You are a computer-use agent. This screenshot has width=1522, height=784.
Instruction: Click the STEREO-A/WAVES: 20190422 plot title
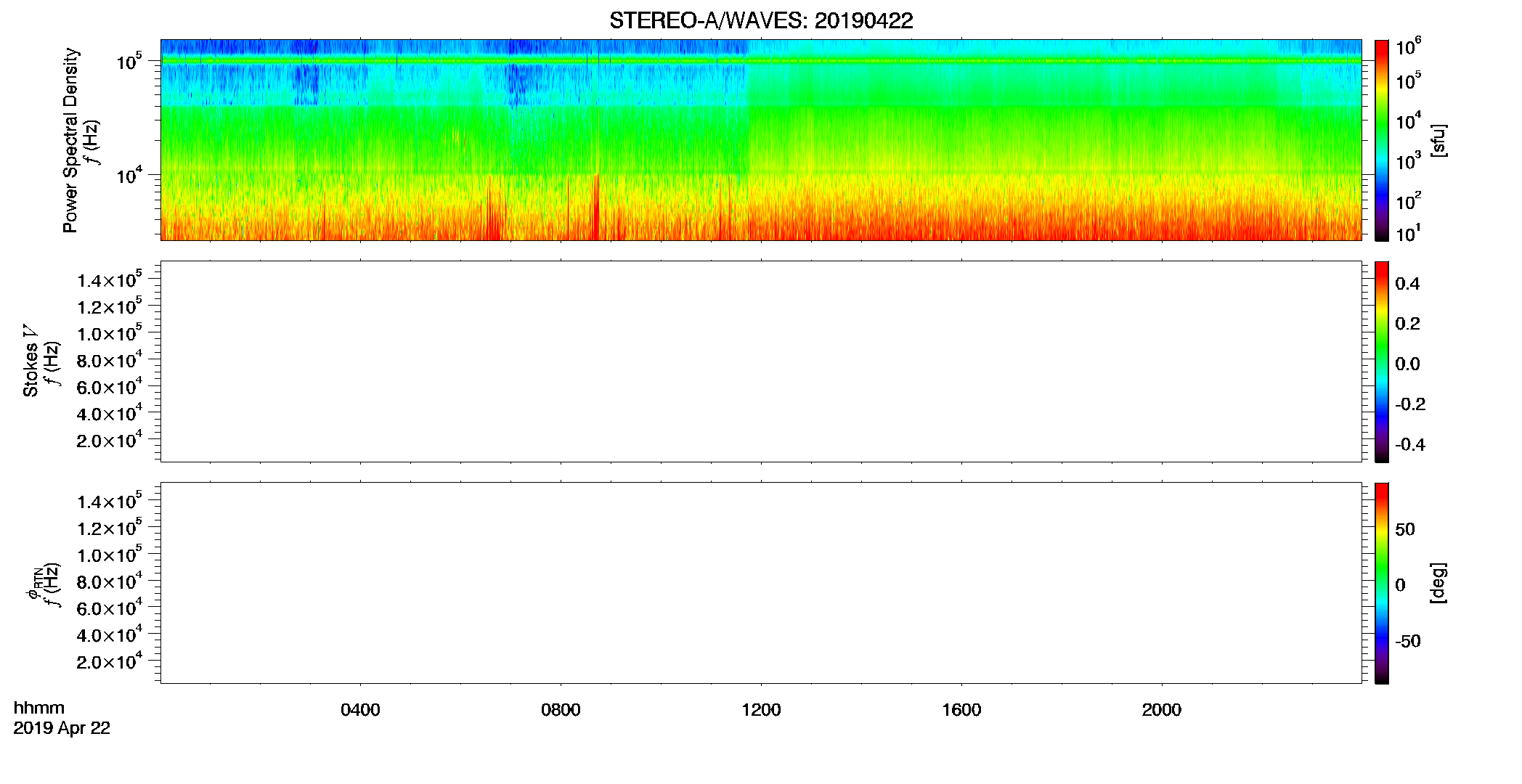(x=761, y=20)
